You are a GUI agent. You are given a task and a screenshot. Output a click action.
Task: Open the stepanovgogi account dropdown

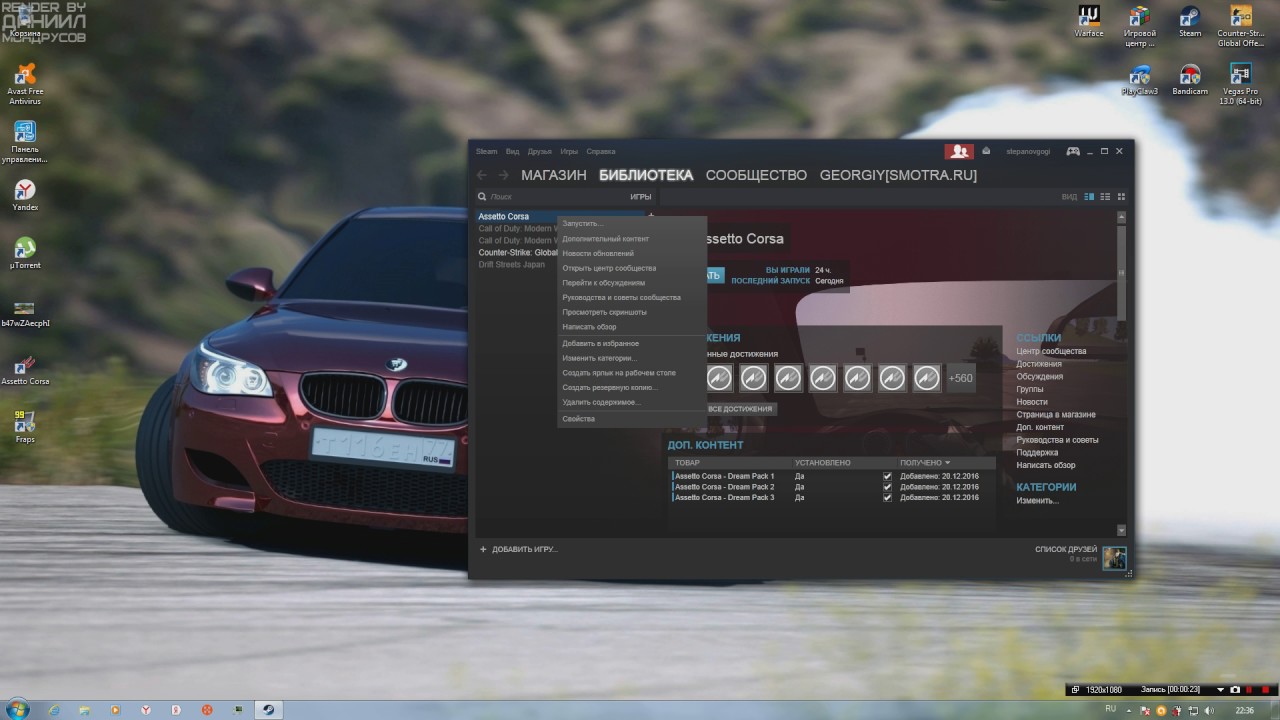coord(1027,151)
